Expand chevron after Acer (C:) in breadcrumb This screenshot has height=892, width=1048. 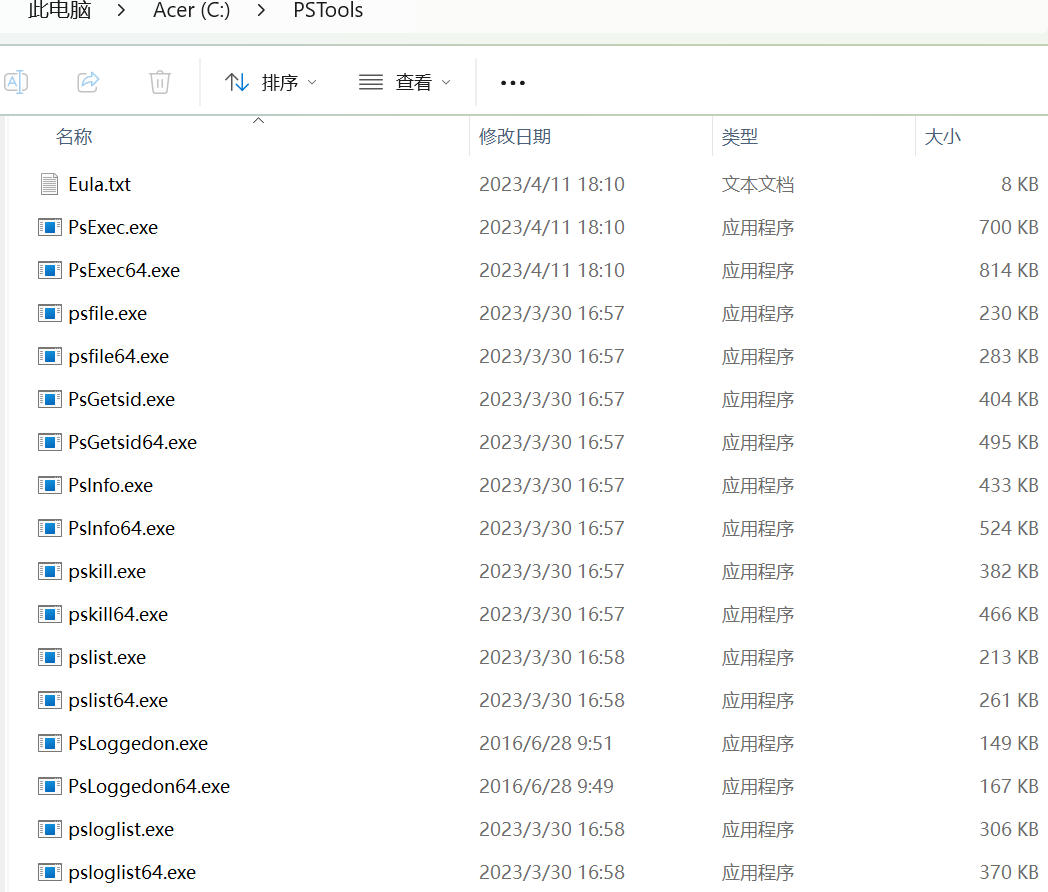coord(261,10)
